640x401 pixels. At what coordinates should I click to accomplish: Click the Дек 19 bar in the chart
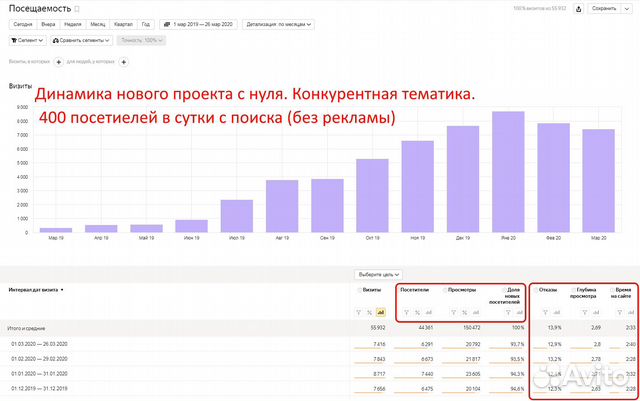tap(463, 179)
